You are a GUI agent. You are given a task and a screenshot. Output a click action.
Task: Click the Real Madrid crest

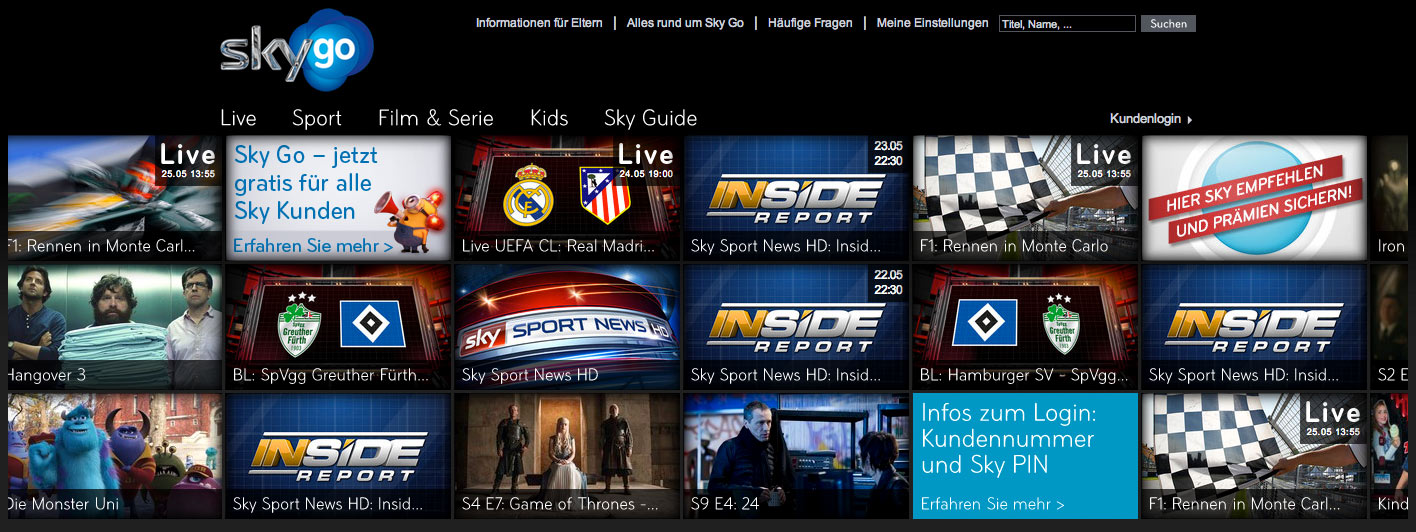click(528, 195)
